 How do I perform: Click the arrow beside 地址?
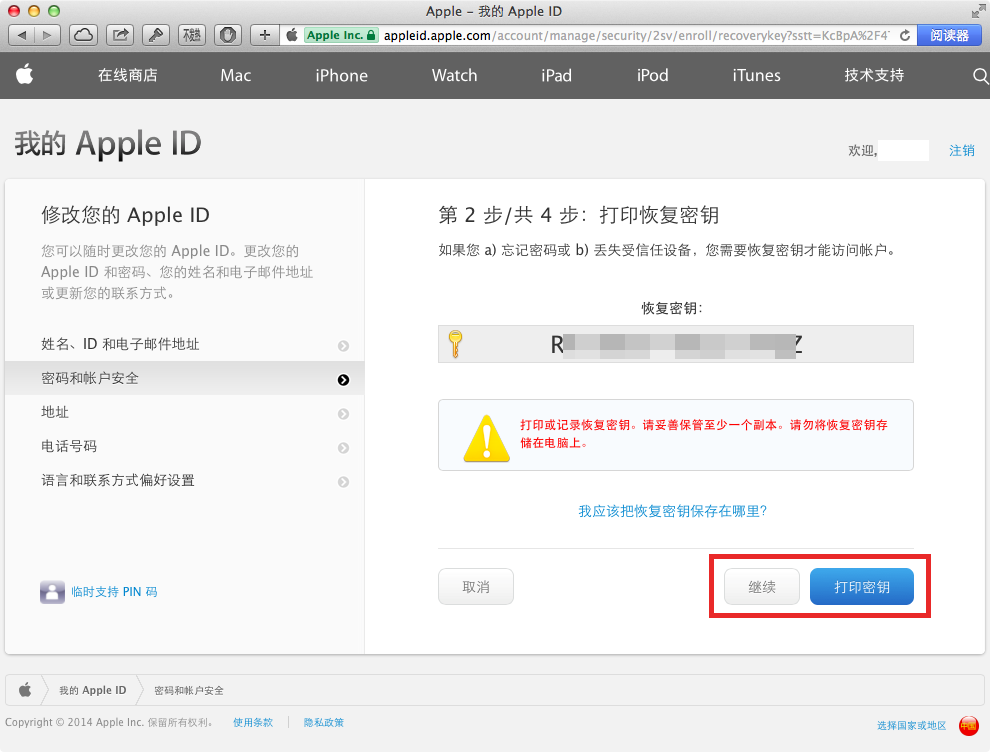click(x=343, y=414)
